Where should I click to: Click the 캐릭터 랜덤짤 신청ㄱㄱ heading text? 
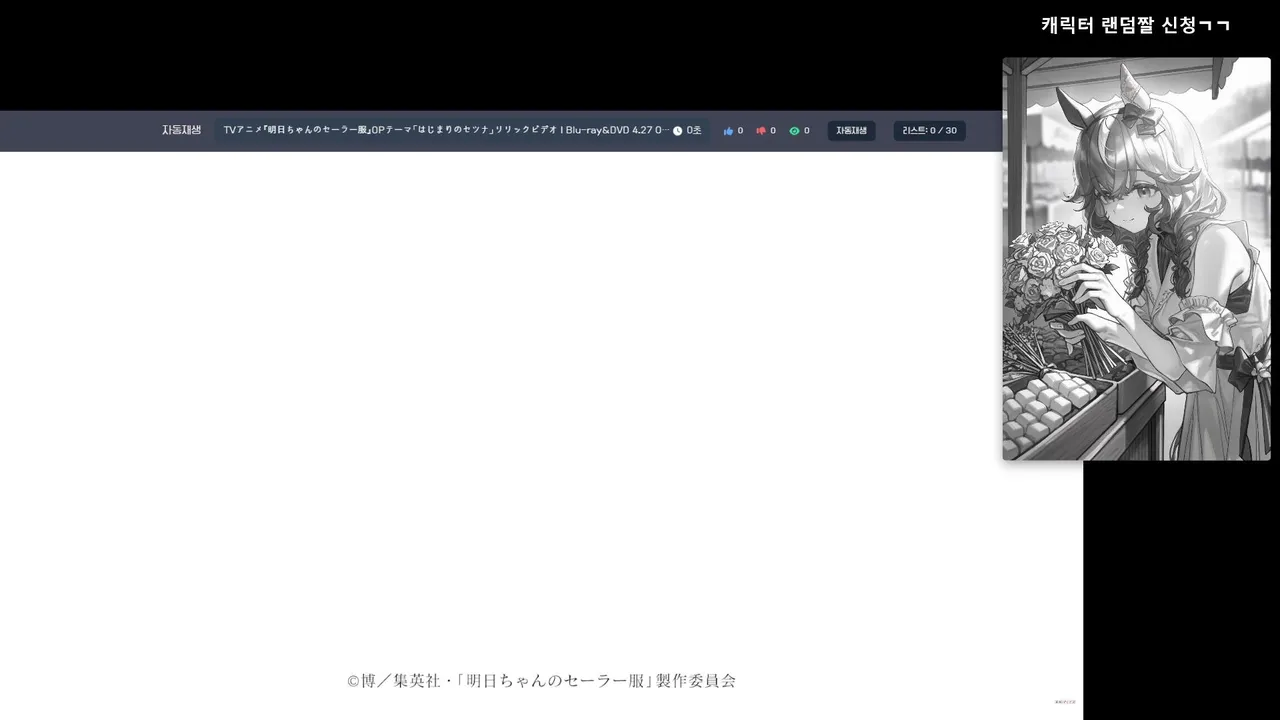1135,25
